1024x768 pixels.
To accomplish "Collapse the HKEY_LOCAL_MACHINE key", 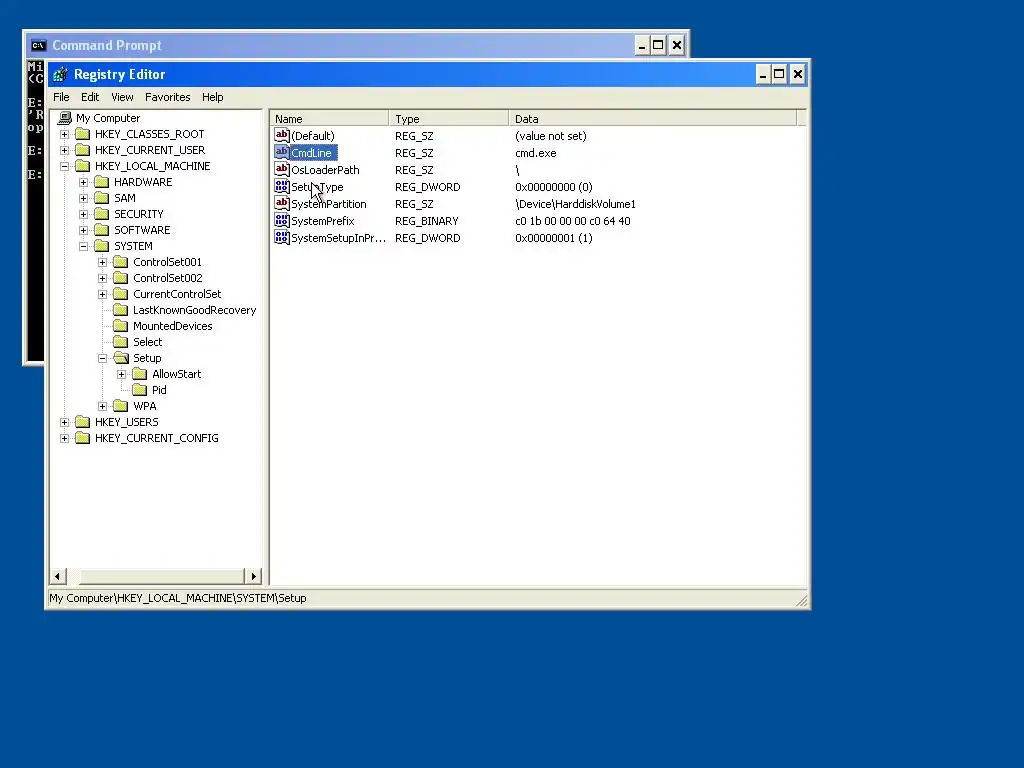I will [x=64, y=167].
